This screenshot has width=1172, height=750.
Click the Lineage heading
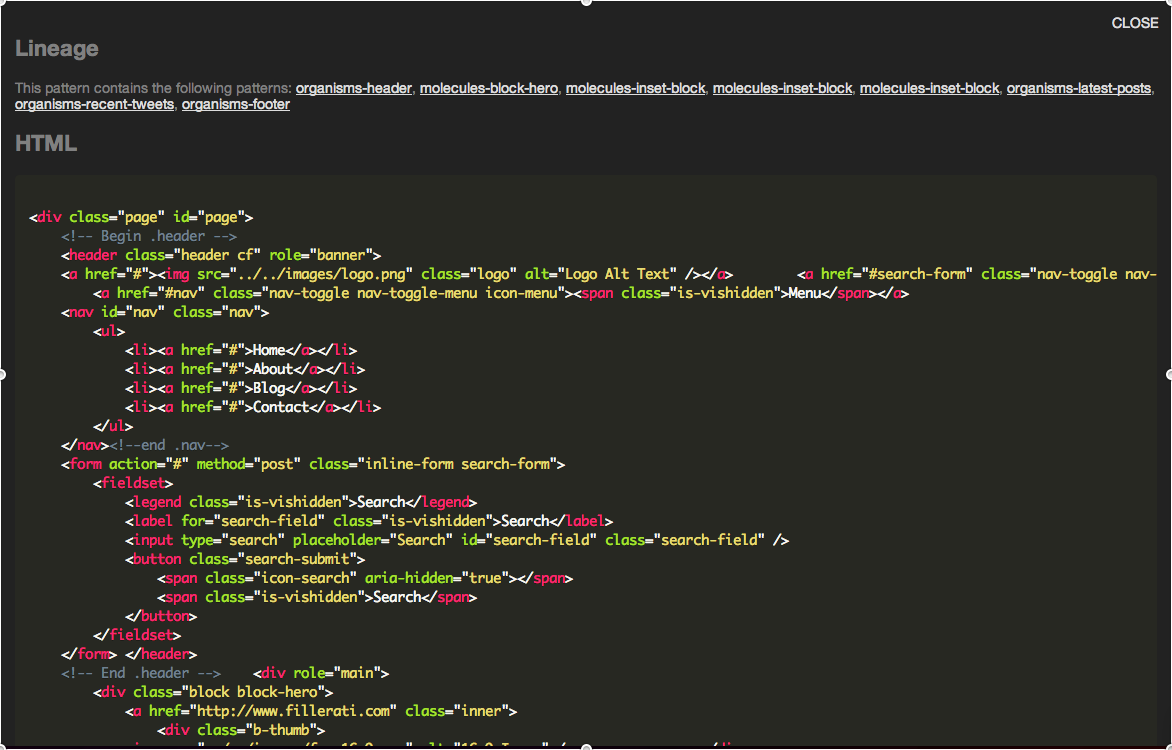click(x=57, y=49)
